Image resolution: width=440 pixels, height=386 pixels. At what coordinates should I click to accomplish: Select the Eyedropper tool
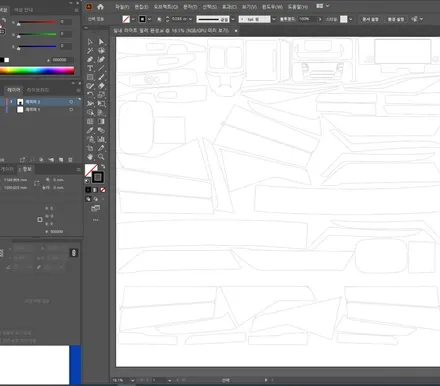(x=90, y=130)
